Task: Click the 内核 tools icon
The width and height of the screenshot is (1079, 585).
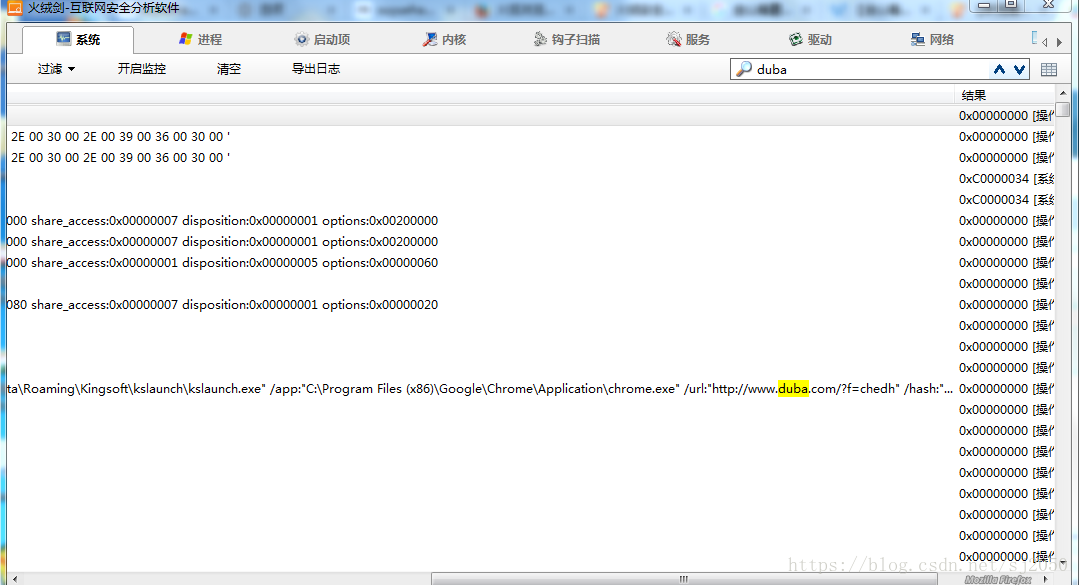Action: click(x=430, y=39)
